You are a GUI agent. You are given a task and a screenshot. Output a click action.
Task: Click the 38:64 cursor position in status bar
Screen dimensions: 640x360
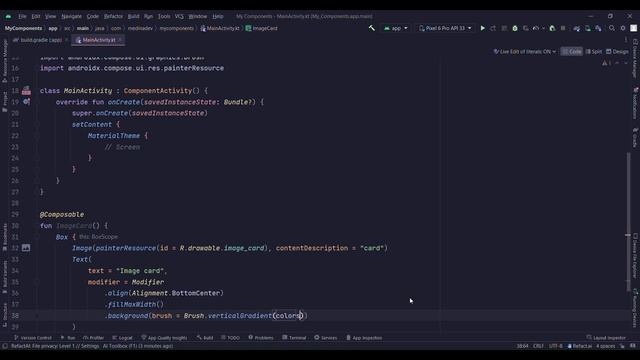(x=522, y=346)
